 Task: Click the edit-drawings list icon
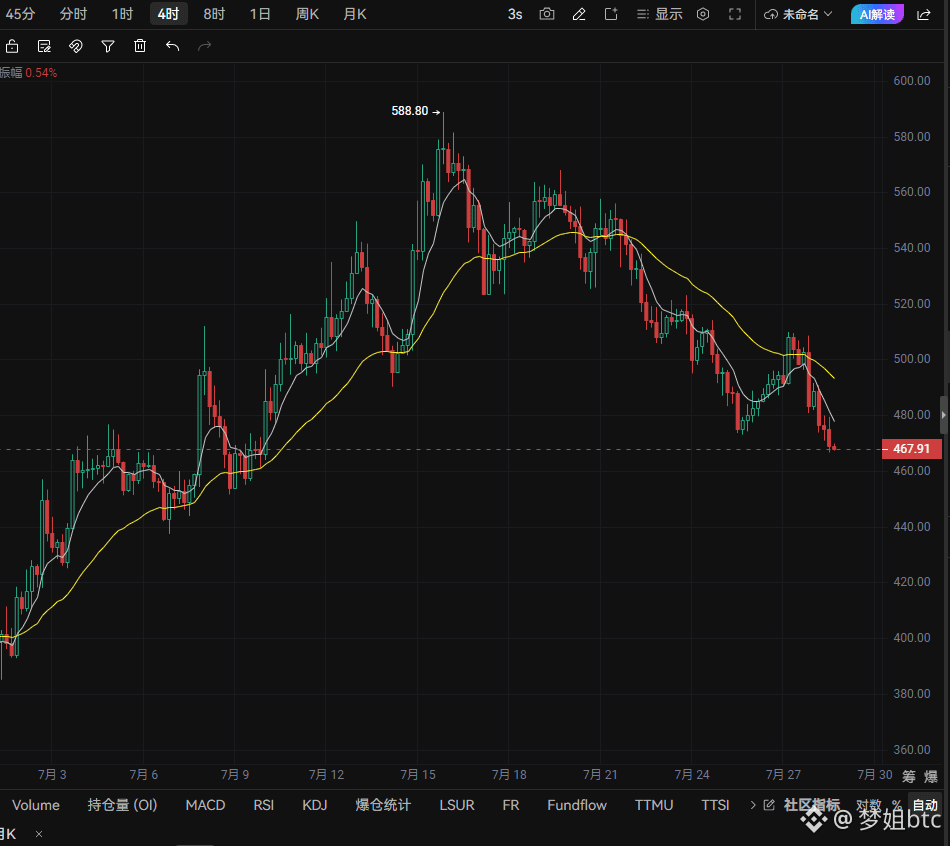(x=44, y=46)
